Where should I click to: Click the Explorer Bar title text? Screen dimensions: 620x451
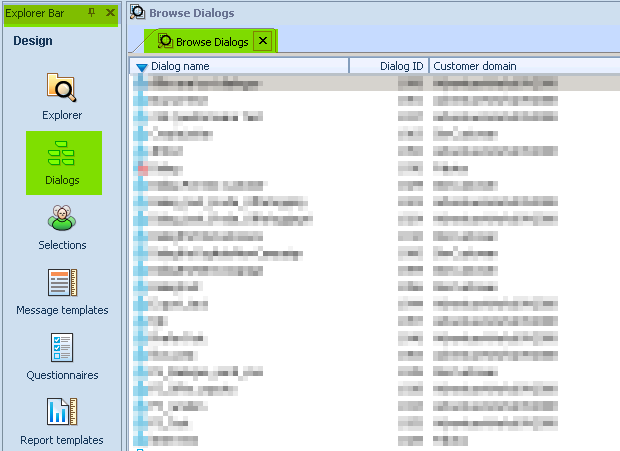pyautogui.click(x=34, y=13)
